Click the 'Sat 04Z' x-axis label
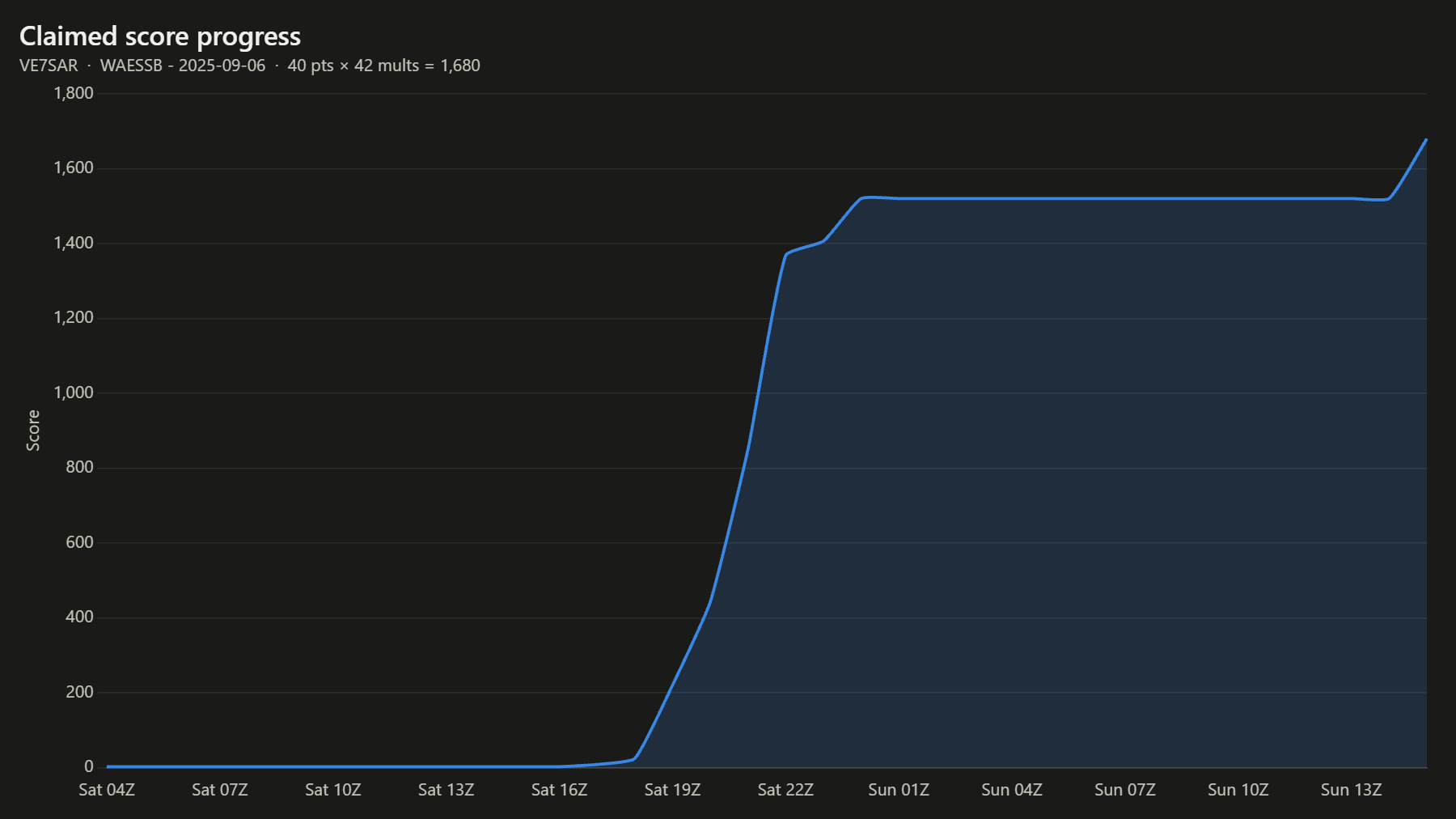Screen dimensions: 1456x819 (x=107, y=790)
